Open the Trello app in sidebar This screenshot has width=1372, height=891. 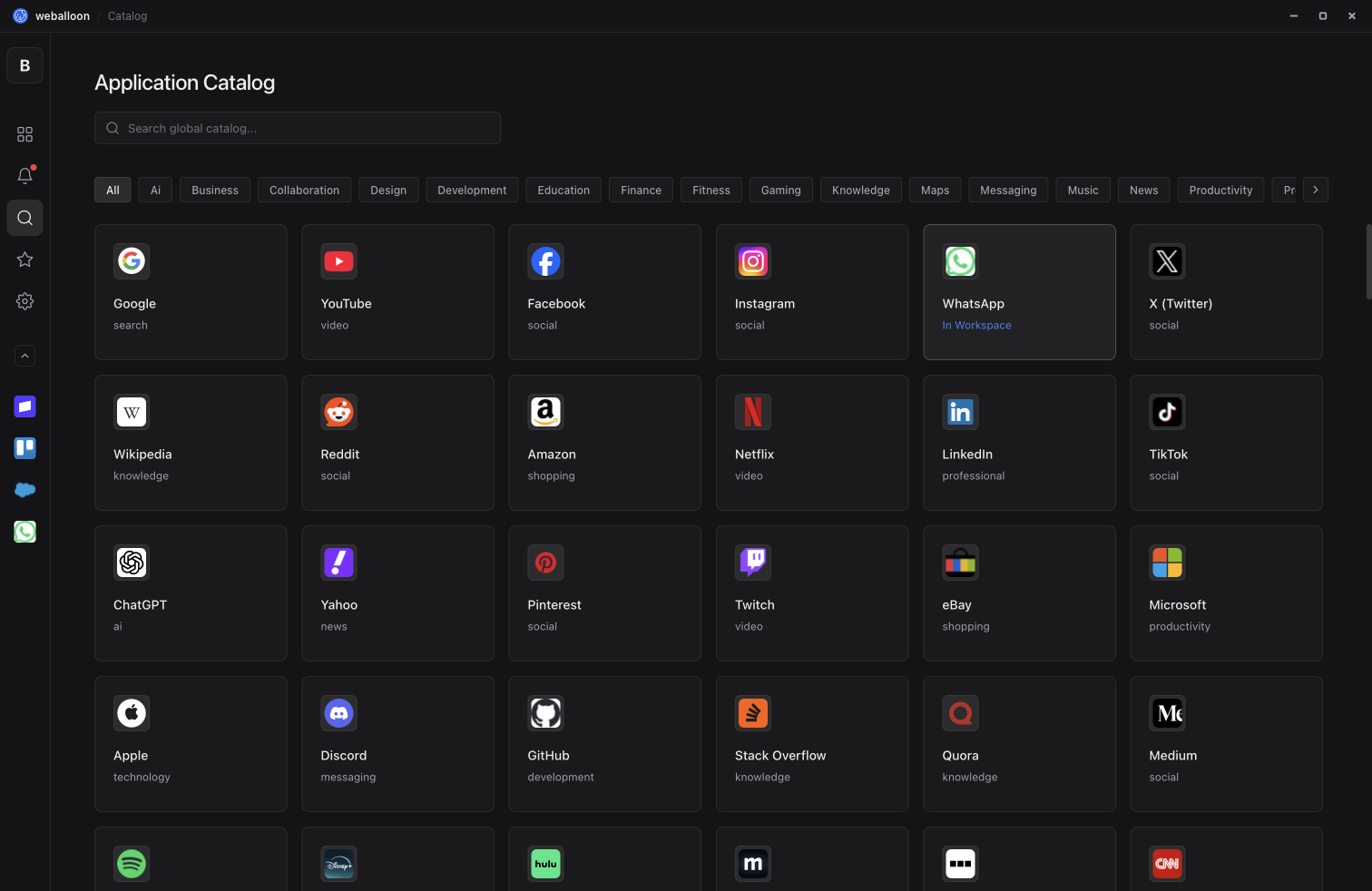pyautogui.click(x=24, y=448)
